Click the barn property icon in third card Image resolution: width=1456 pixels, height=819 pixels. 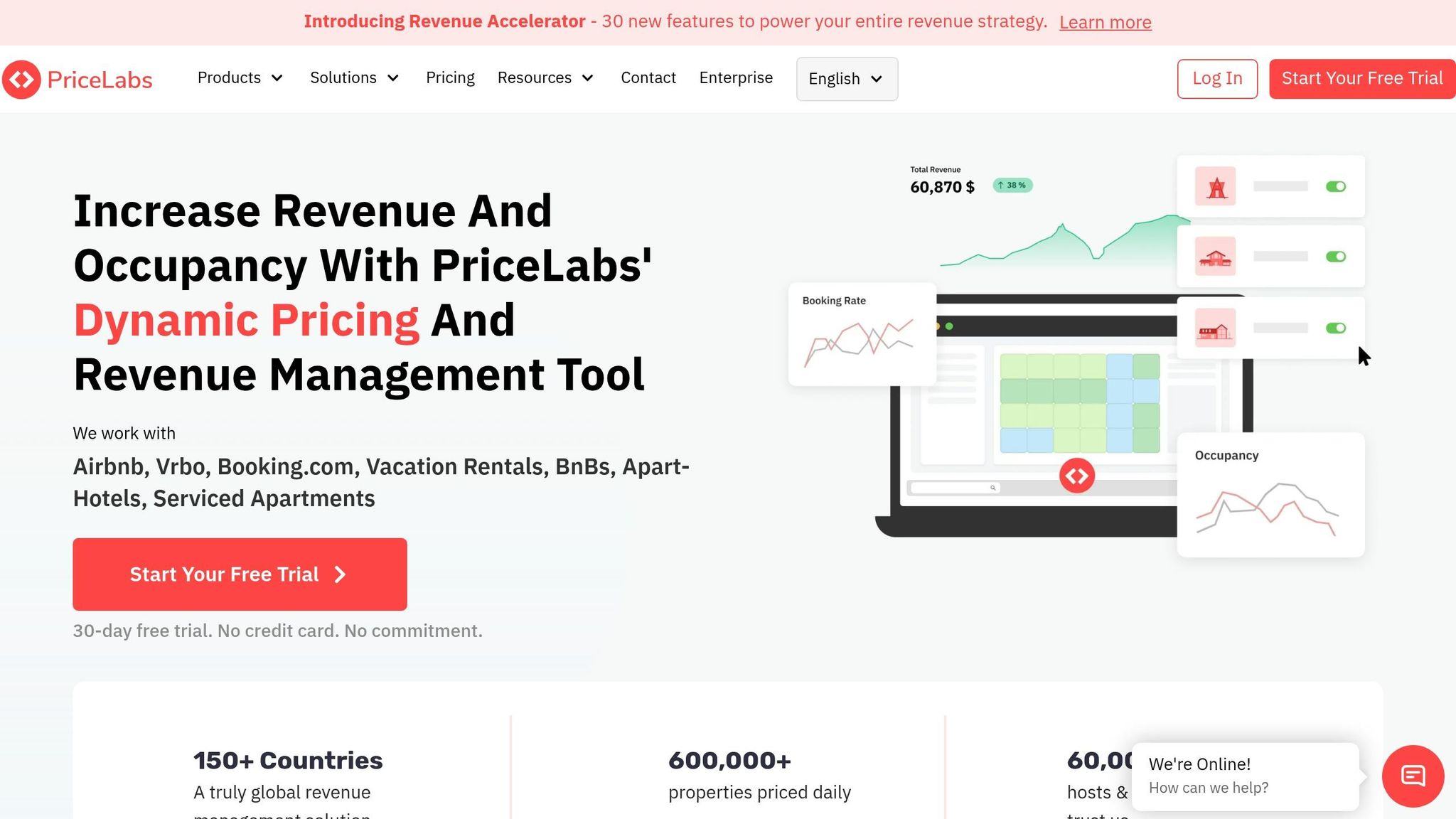[1215, 328]
